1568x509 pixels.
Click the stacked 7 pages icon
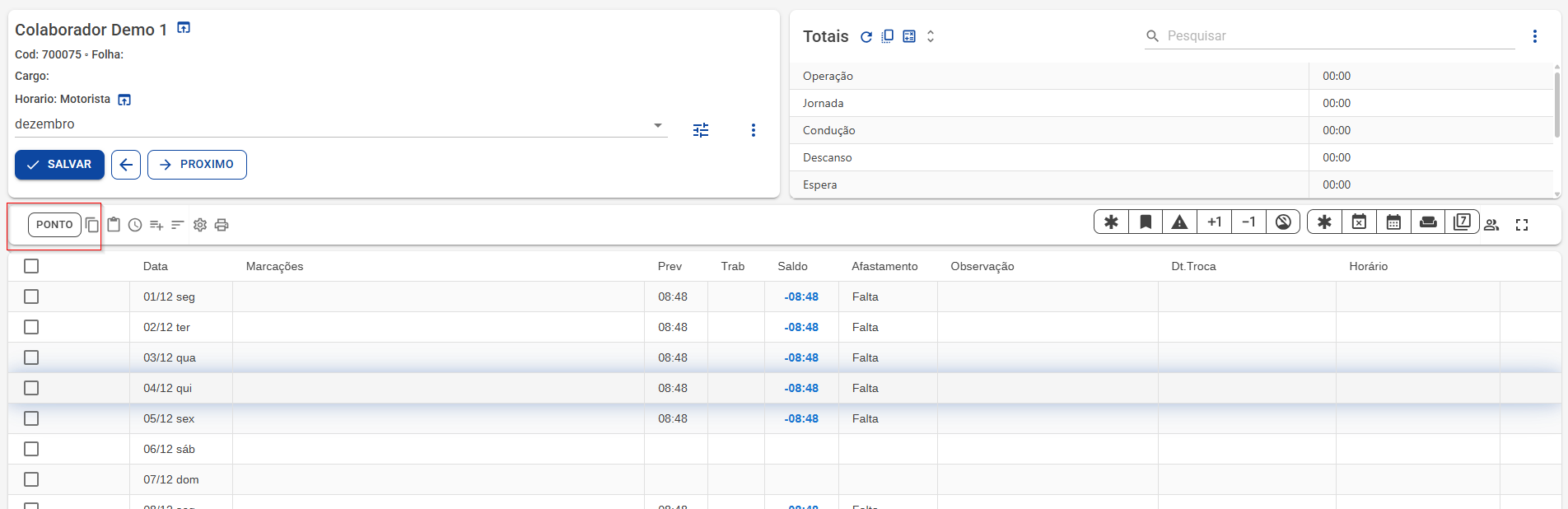(x=1462, y=222)
